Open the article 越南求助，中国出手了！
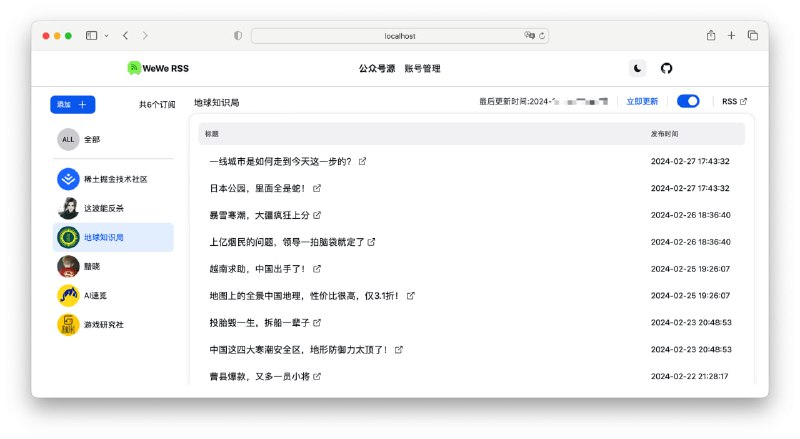The height and width of the screenshot is (439, 800). [258, 269]
